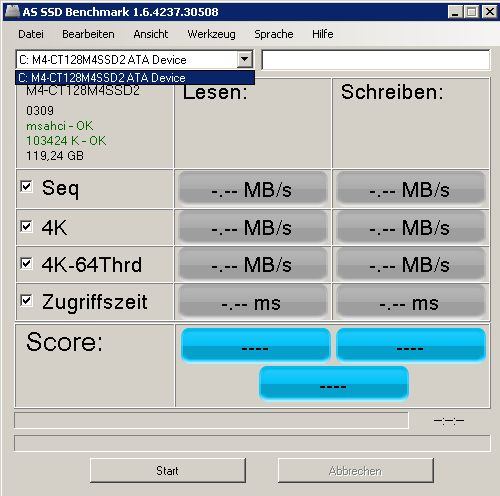Image resolution: width=500 pixels, height=496 pixels.
Task: Click the '4K-64Thrd' test label
Action: pyautogui.click(x=92, y=265)
